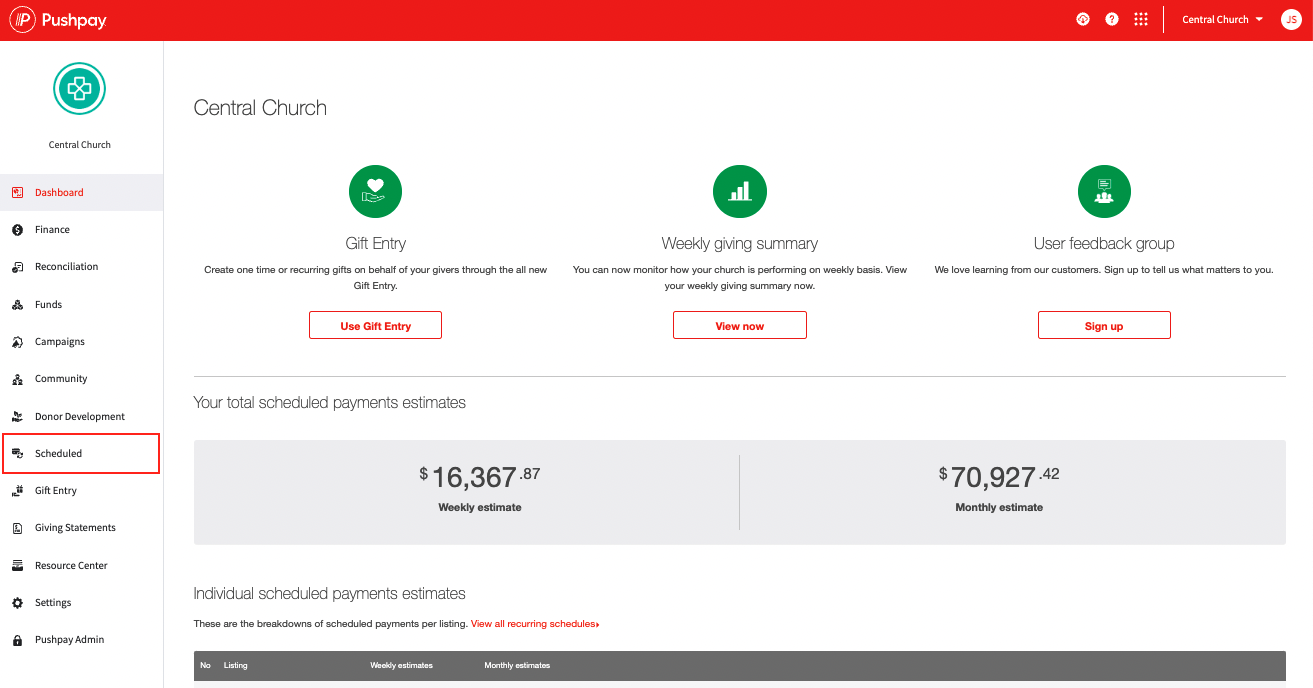This screenshot has height=688, width=1313.
Task: Open the speedometer icon in top bar
Action: point(1082,20)
